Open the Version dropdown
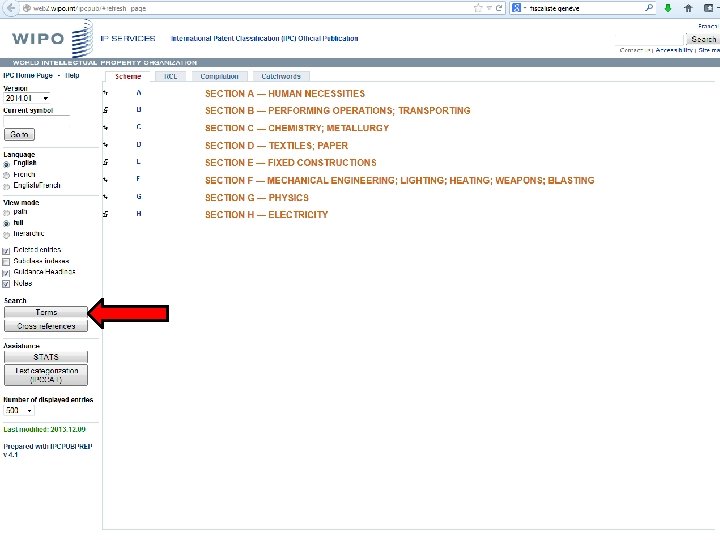The height and width of the screenshot is (540, 720). point(27,98)
